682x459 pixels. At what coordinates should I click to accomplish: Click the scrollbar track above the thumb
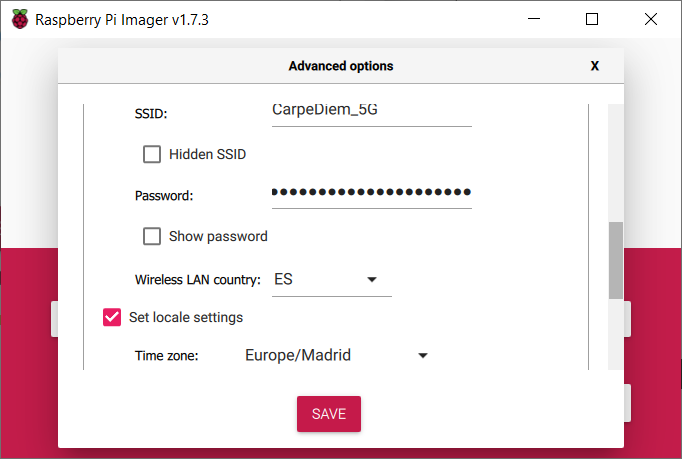tap(615, 163)
